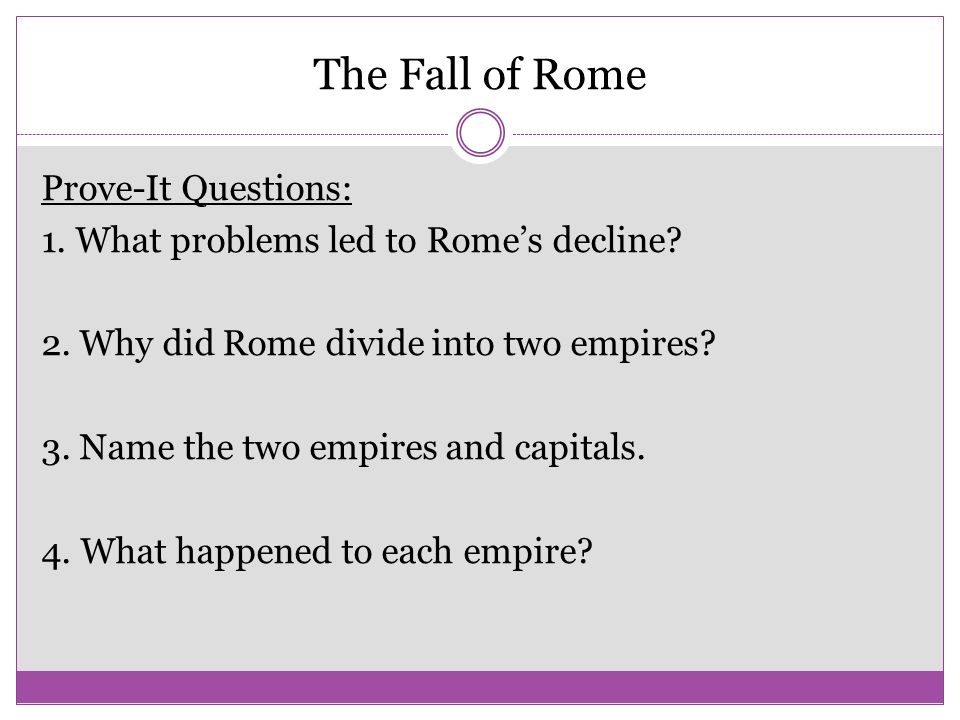Click the word Questions: in the heading
960x720 pixels.
click(266, 189)
